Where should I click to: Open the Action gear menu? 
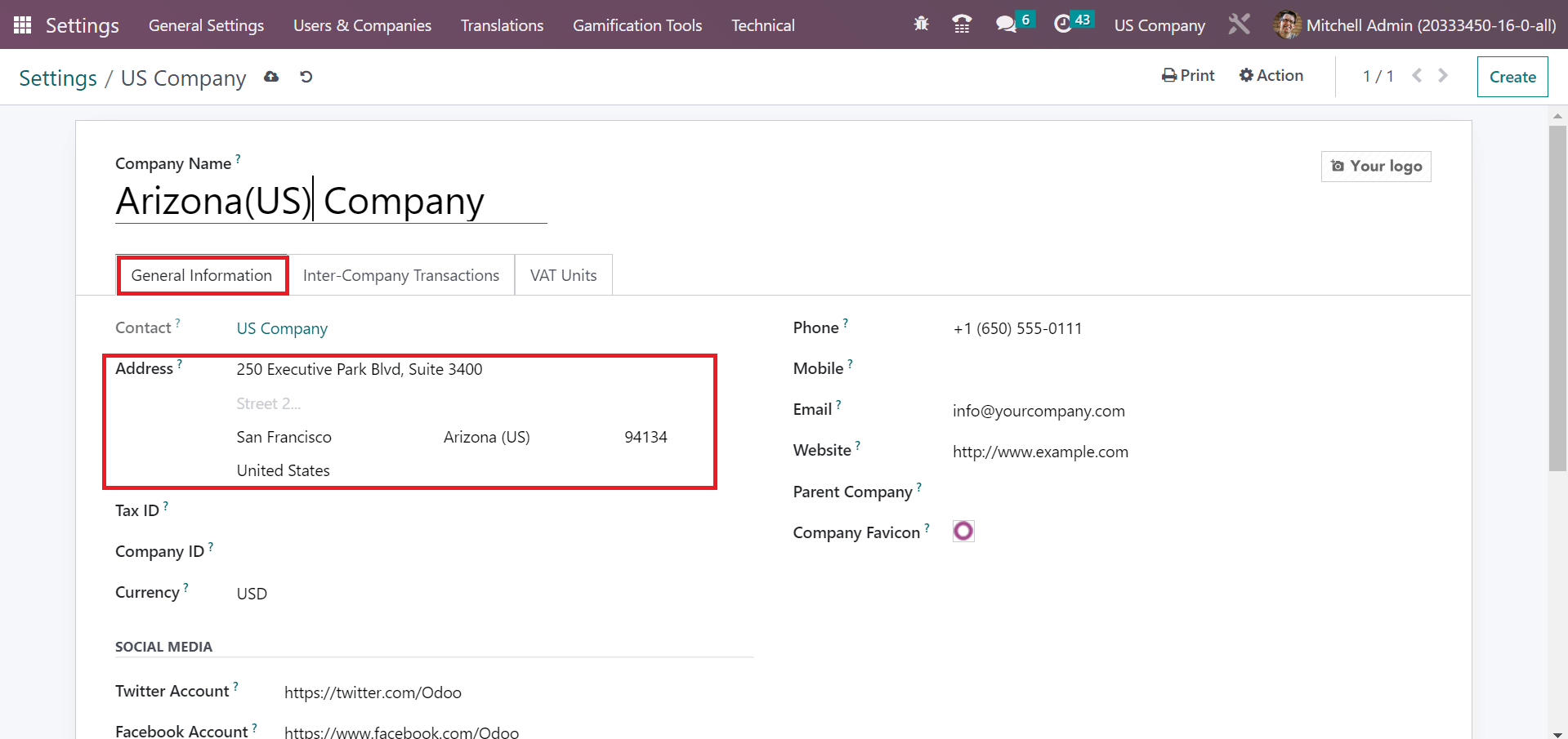pos(1270,75)
